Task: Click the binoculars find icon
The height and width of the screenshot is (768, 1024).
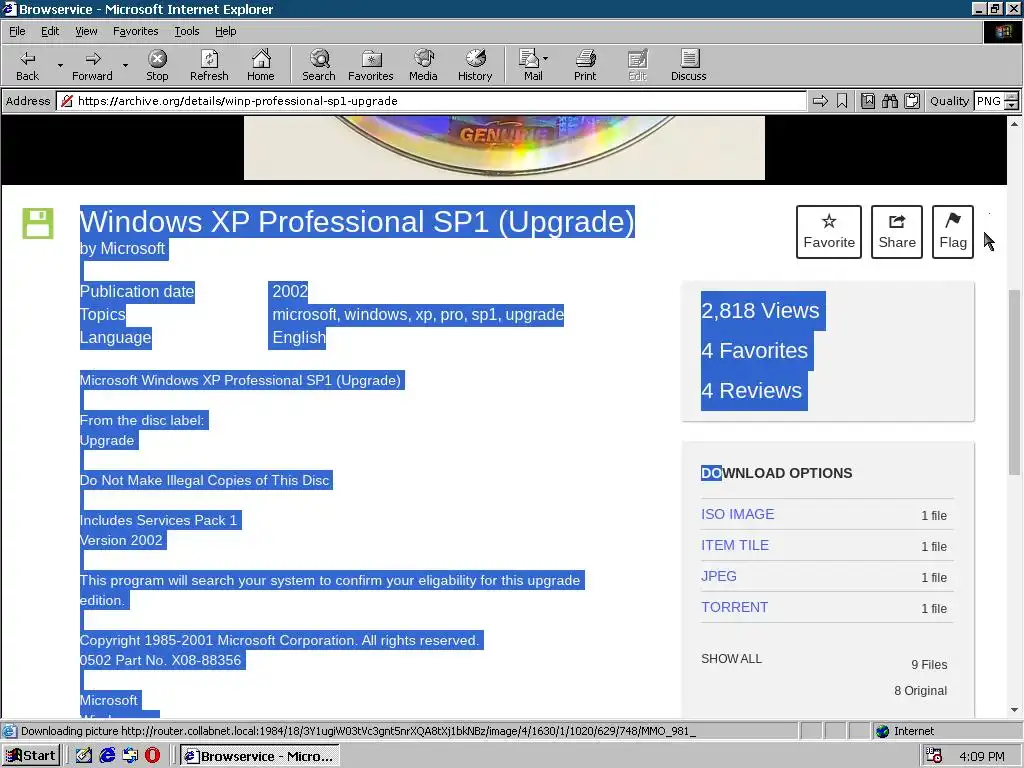Action: click(889, 101)
